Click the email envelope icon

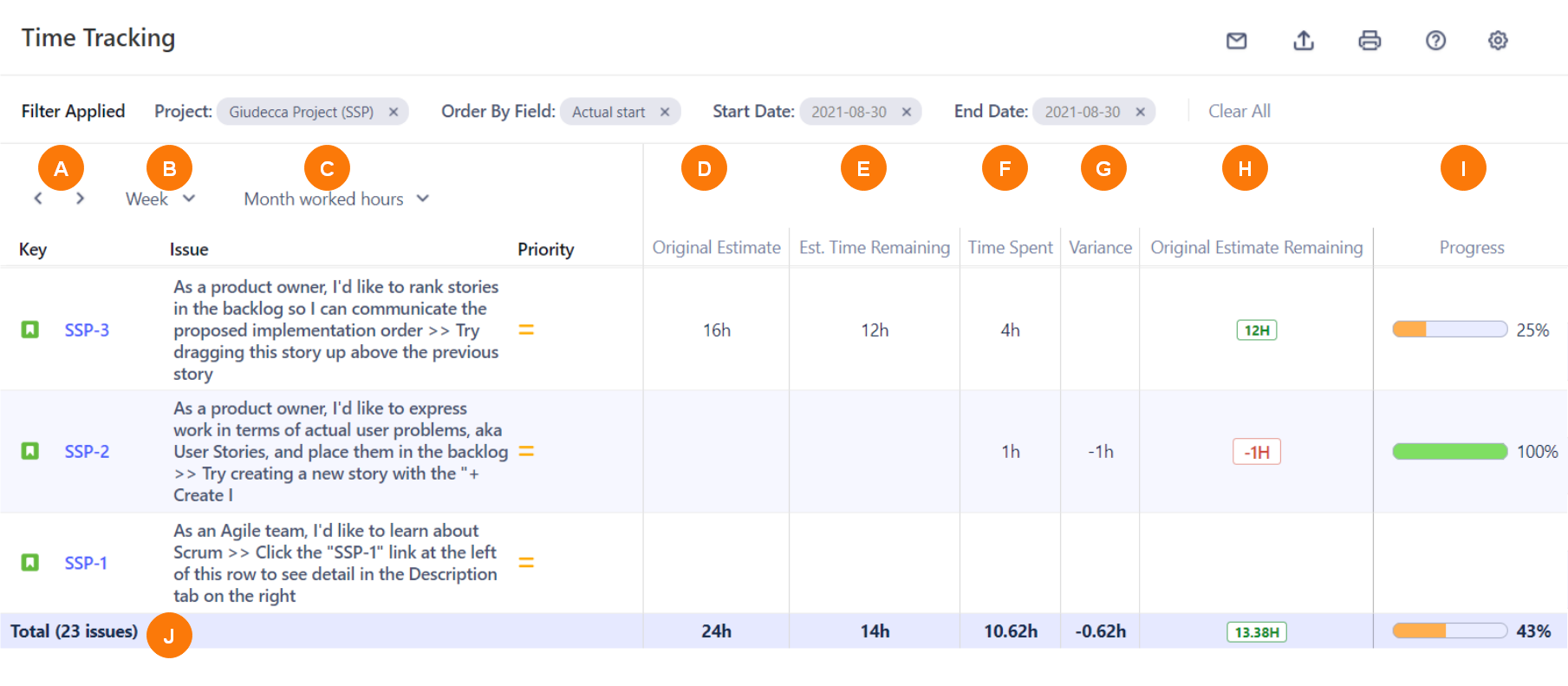(1236, 41)
